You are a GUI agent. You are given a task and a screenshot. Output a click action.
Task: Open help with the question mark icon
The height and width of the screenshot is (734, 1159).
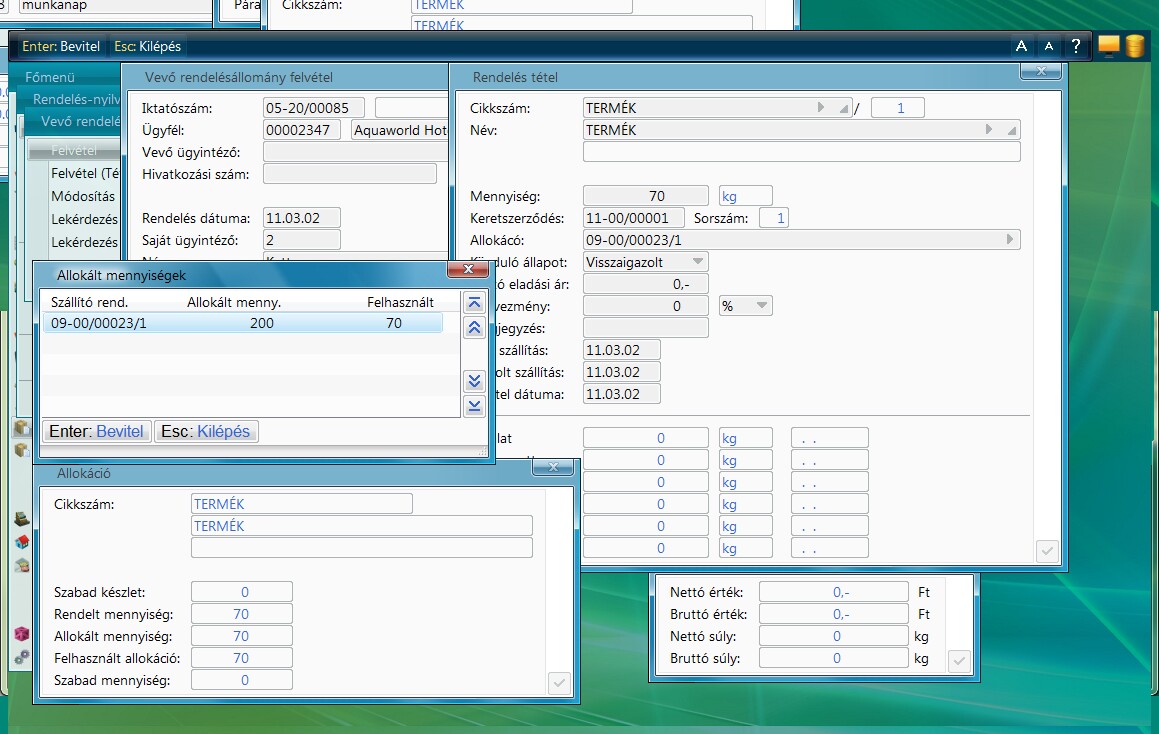pyautogui.click(x=1076, y=46)
